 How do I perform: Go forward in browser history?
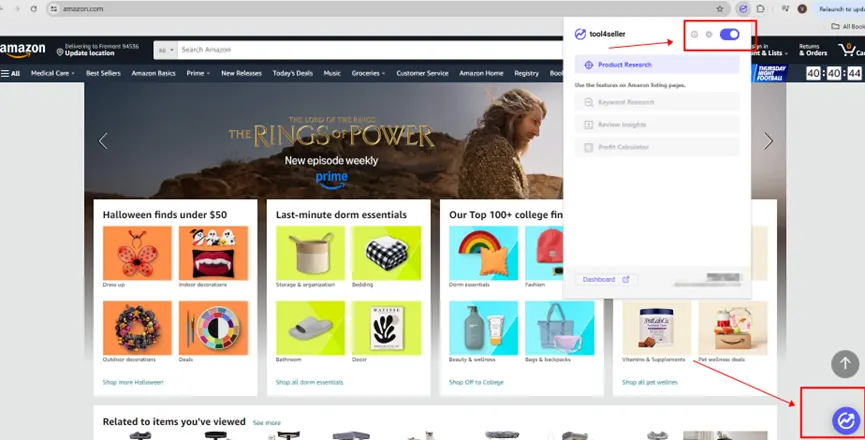pyautogui.click(x=17, y=9)
